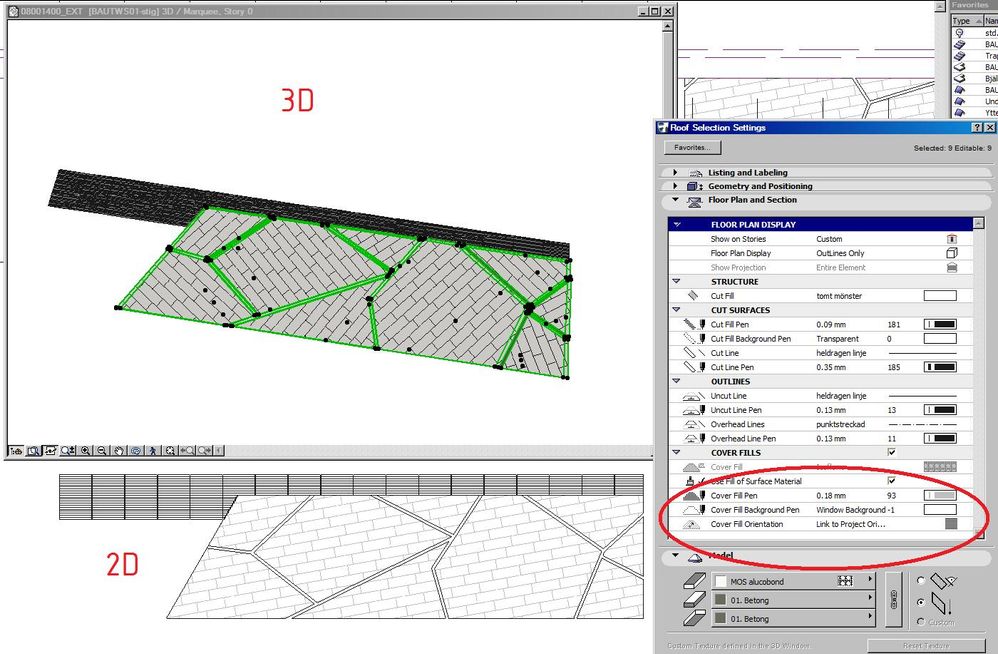Expand the Geometry and Positioning panel
The image size is (998, 654).
coord(675,186)
